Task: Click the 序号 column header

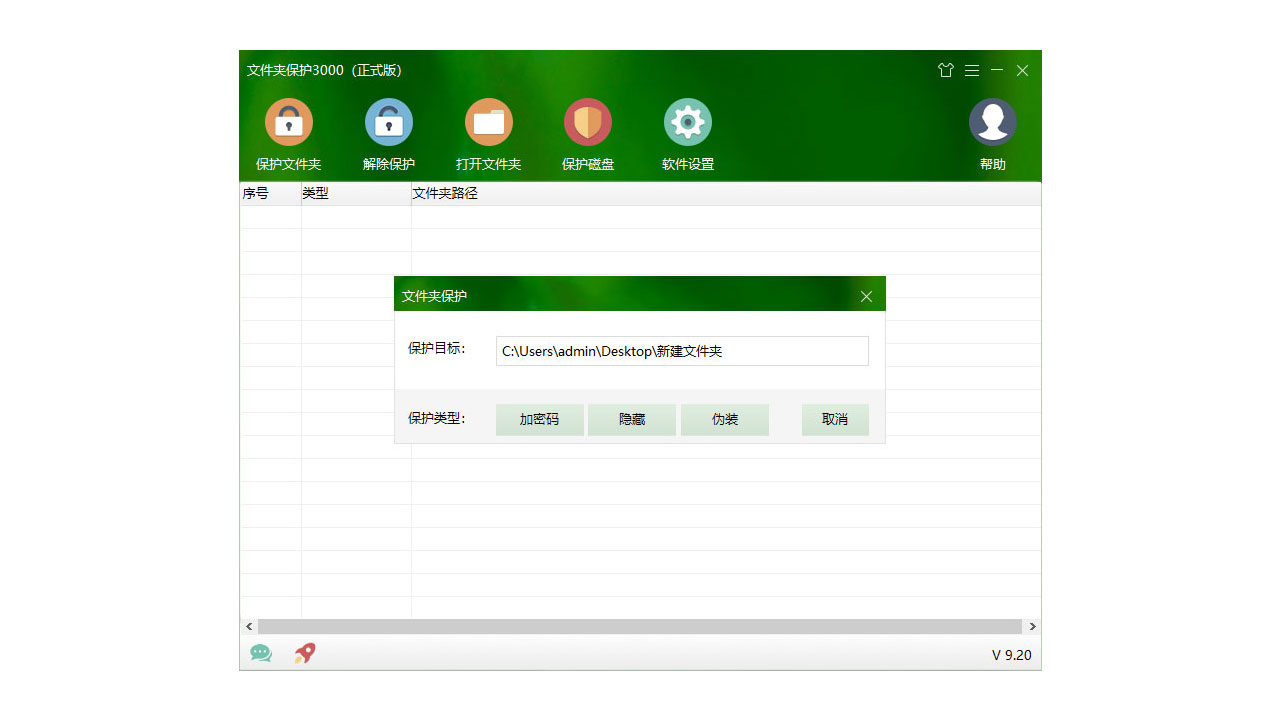Action: coord(270,194)
